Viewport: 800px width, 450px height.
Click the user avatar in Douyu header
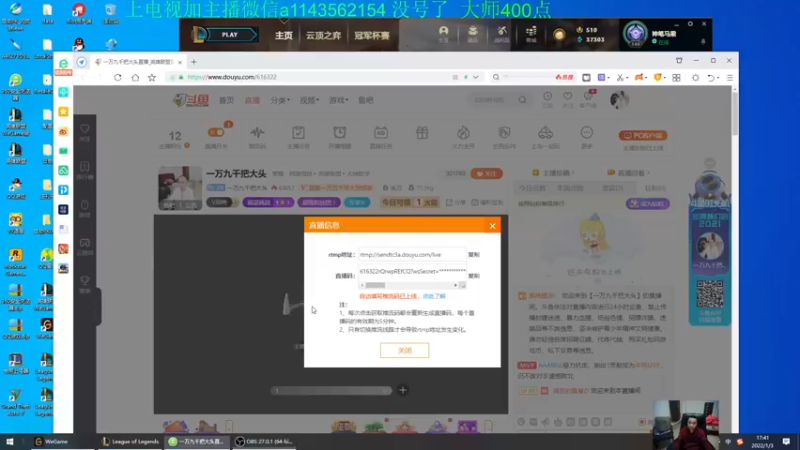click(x=619, y=100)
